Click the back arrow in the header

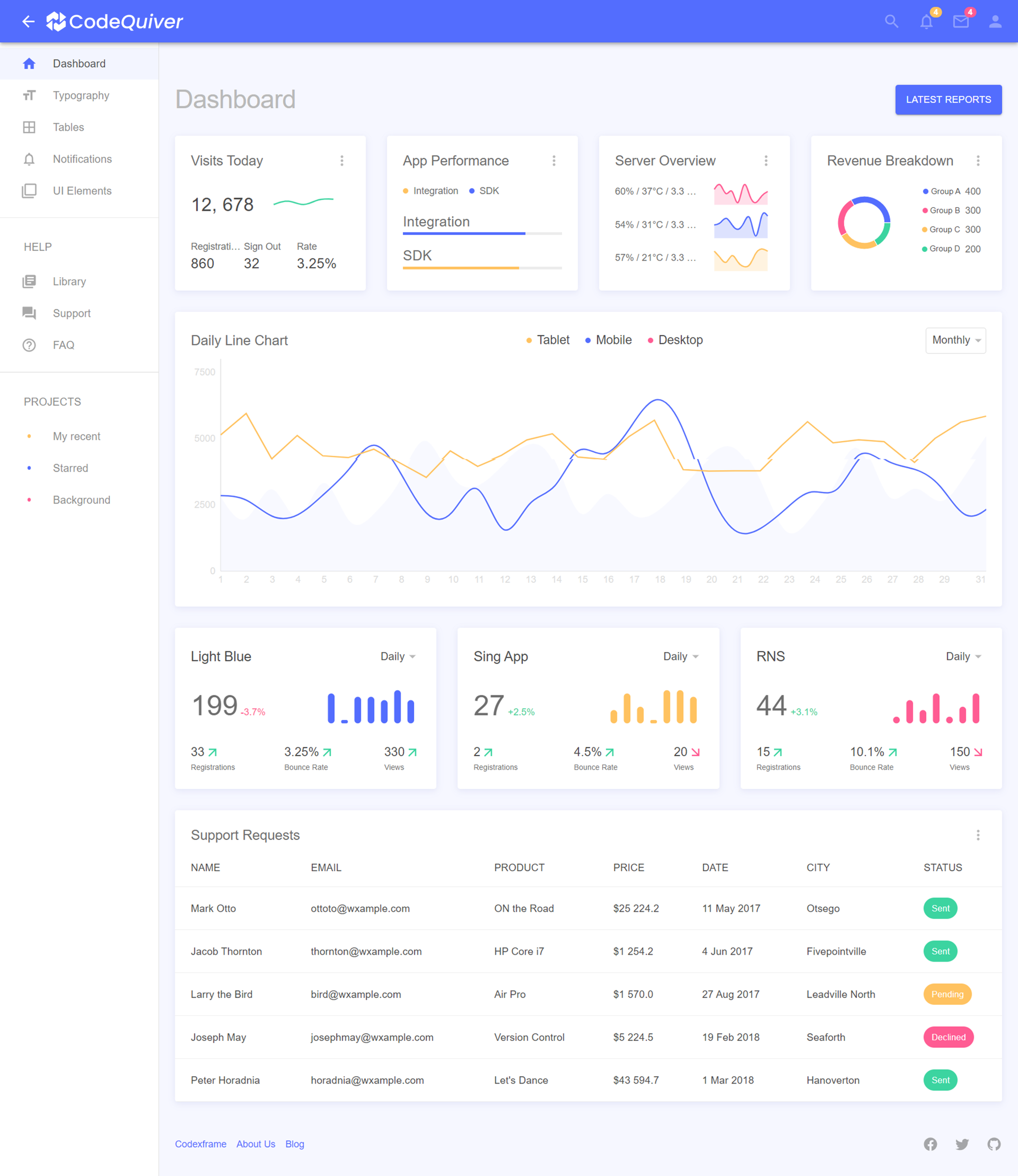28,22
